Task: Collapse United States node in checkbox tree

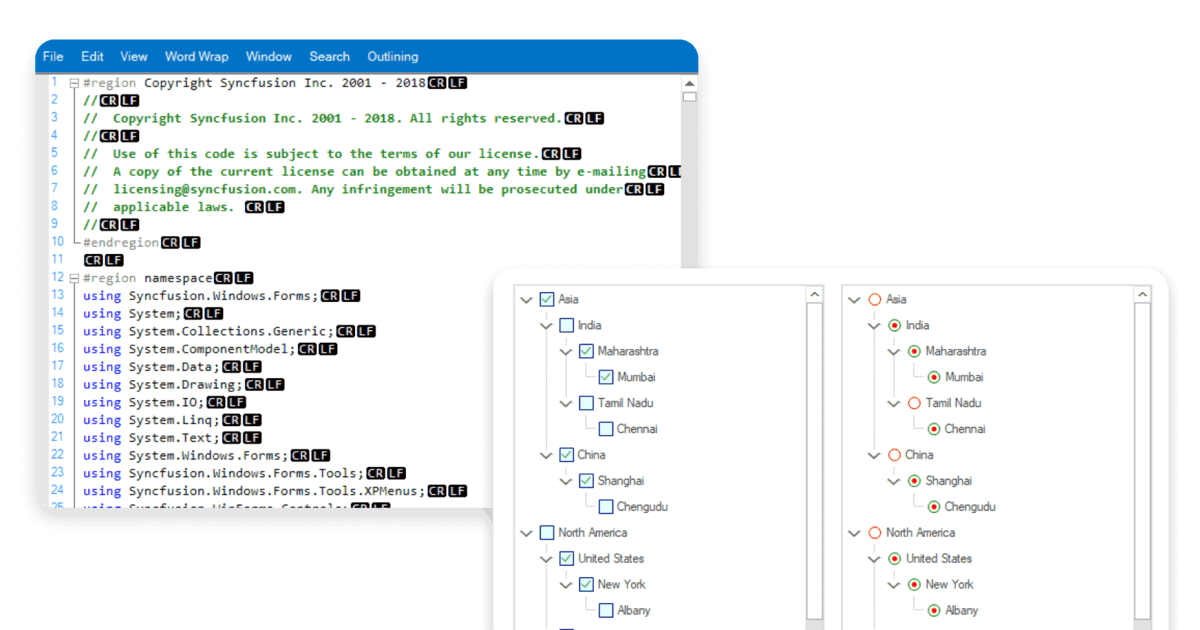Action: 546,559
